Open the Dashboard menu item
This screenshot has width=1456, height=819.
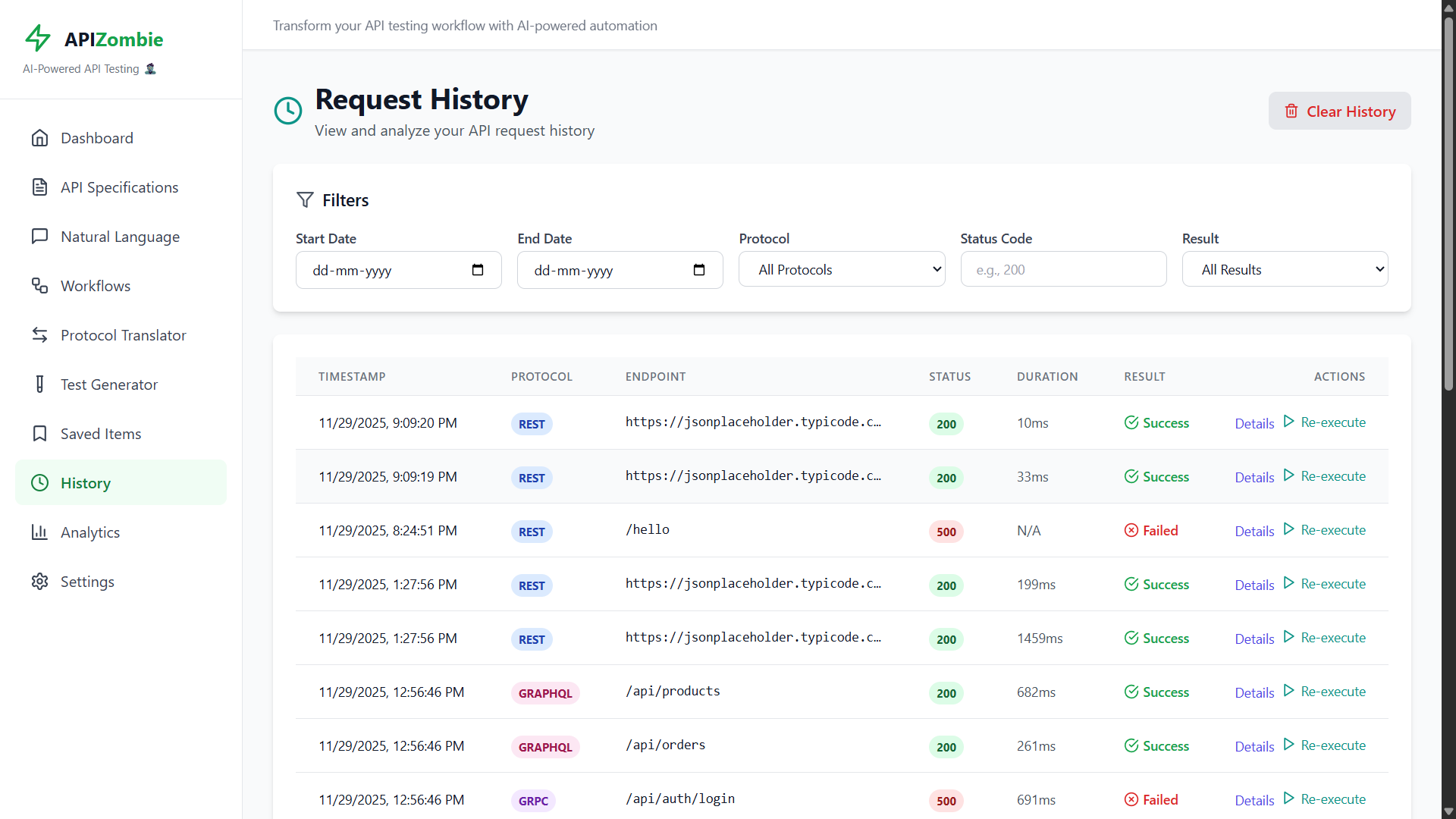pyautogui.click(x=97, y=138)
